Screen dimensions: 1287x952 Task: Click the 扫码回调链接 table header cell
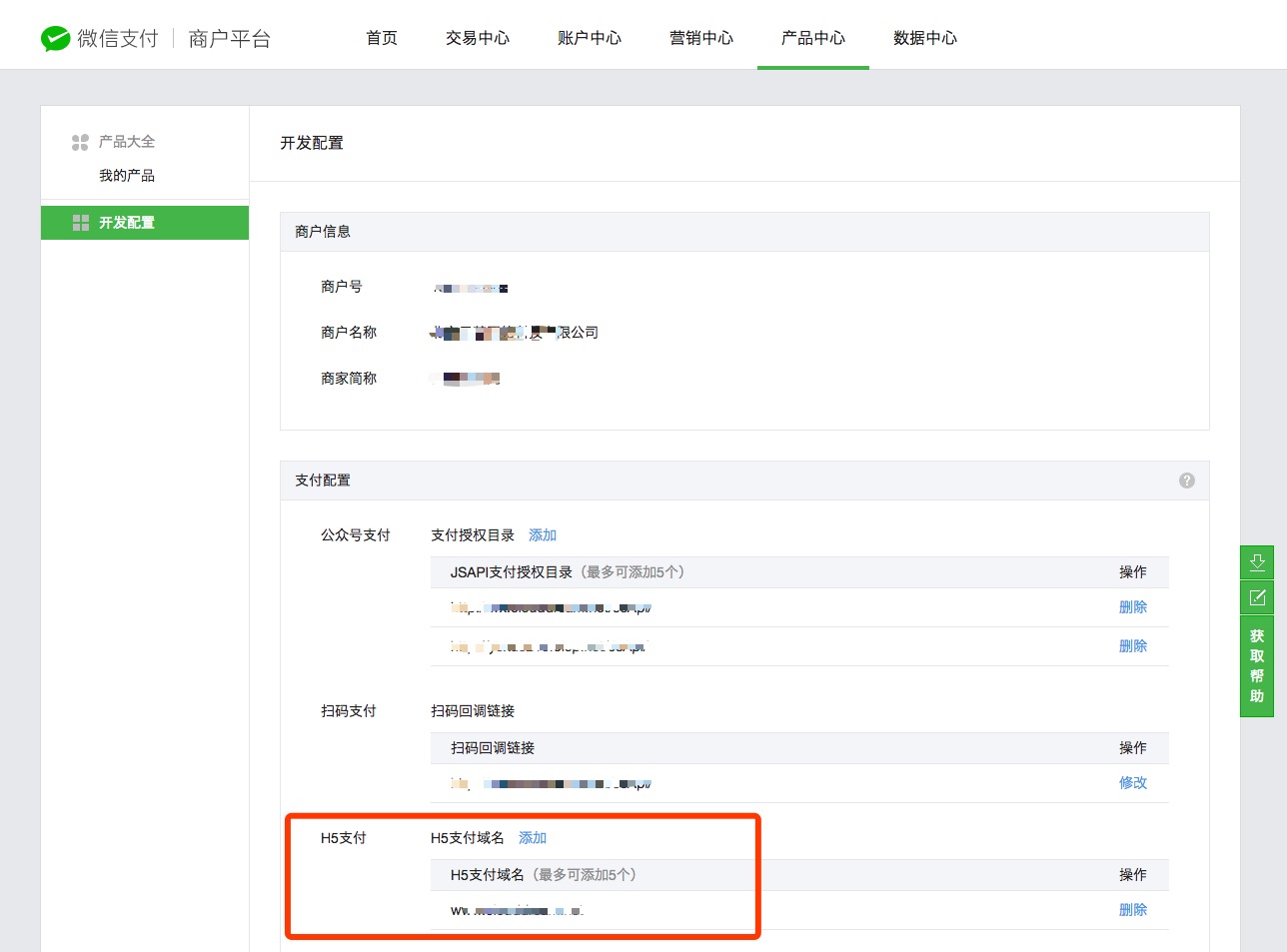pos(493,748)
